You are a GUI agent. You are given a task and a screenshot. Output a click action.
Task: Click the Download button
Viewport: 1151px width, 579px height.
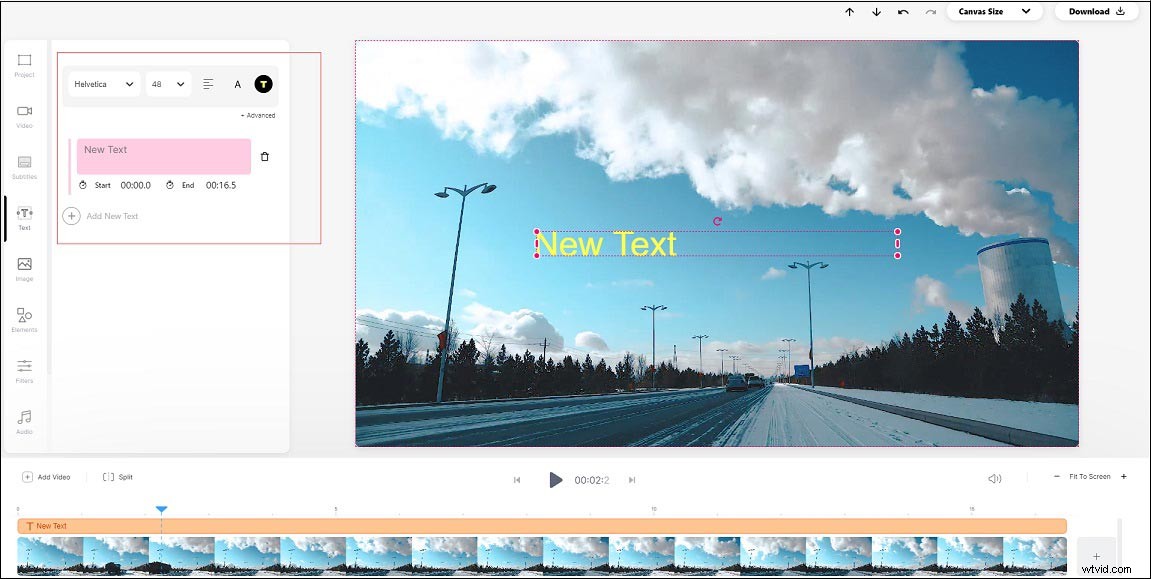tap(1095, 11)
